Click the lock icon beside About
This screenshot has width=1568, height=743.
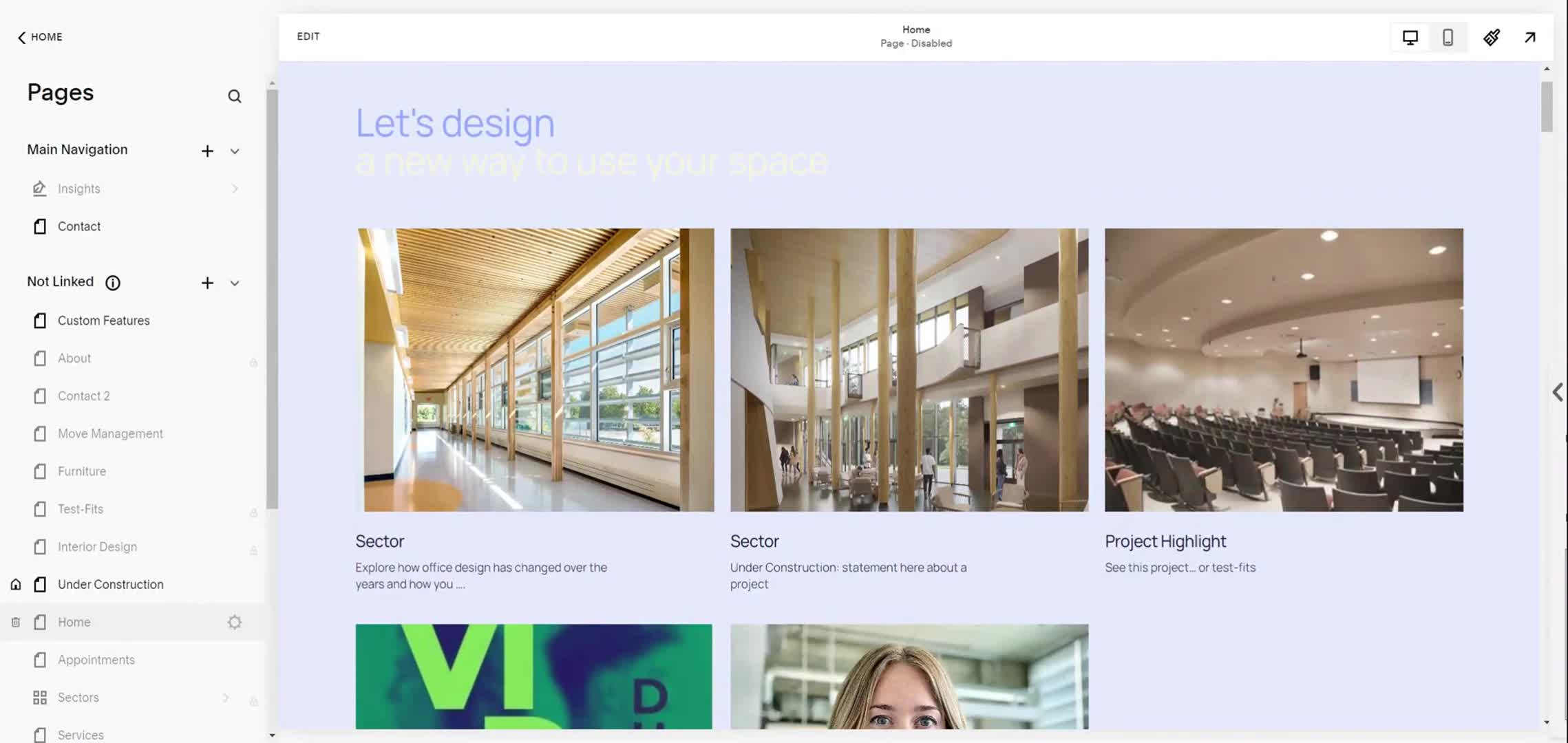253,362
